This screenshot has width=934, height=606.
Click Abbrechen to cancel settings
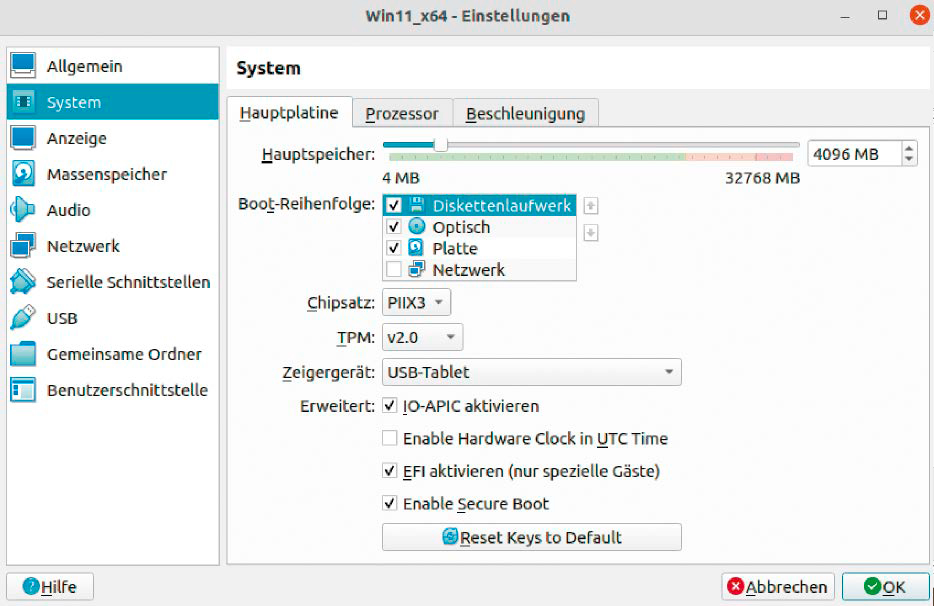coord(778,587)
